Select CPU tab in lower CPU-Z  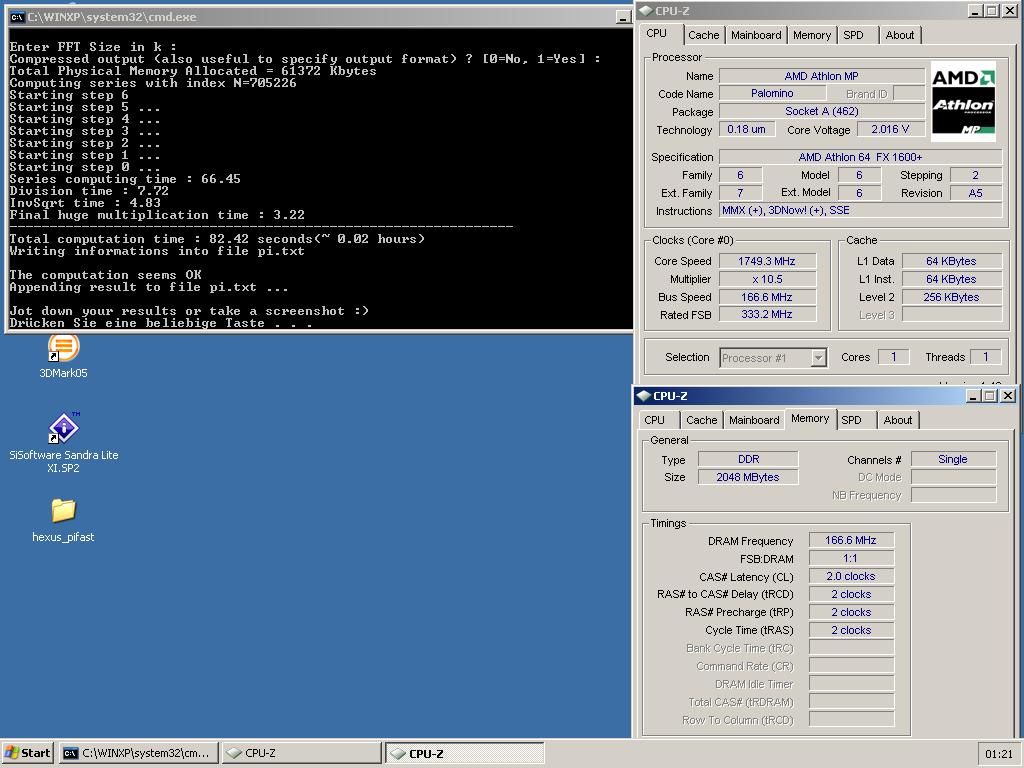click(654, 420)
